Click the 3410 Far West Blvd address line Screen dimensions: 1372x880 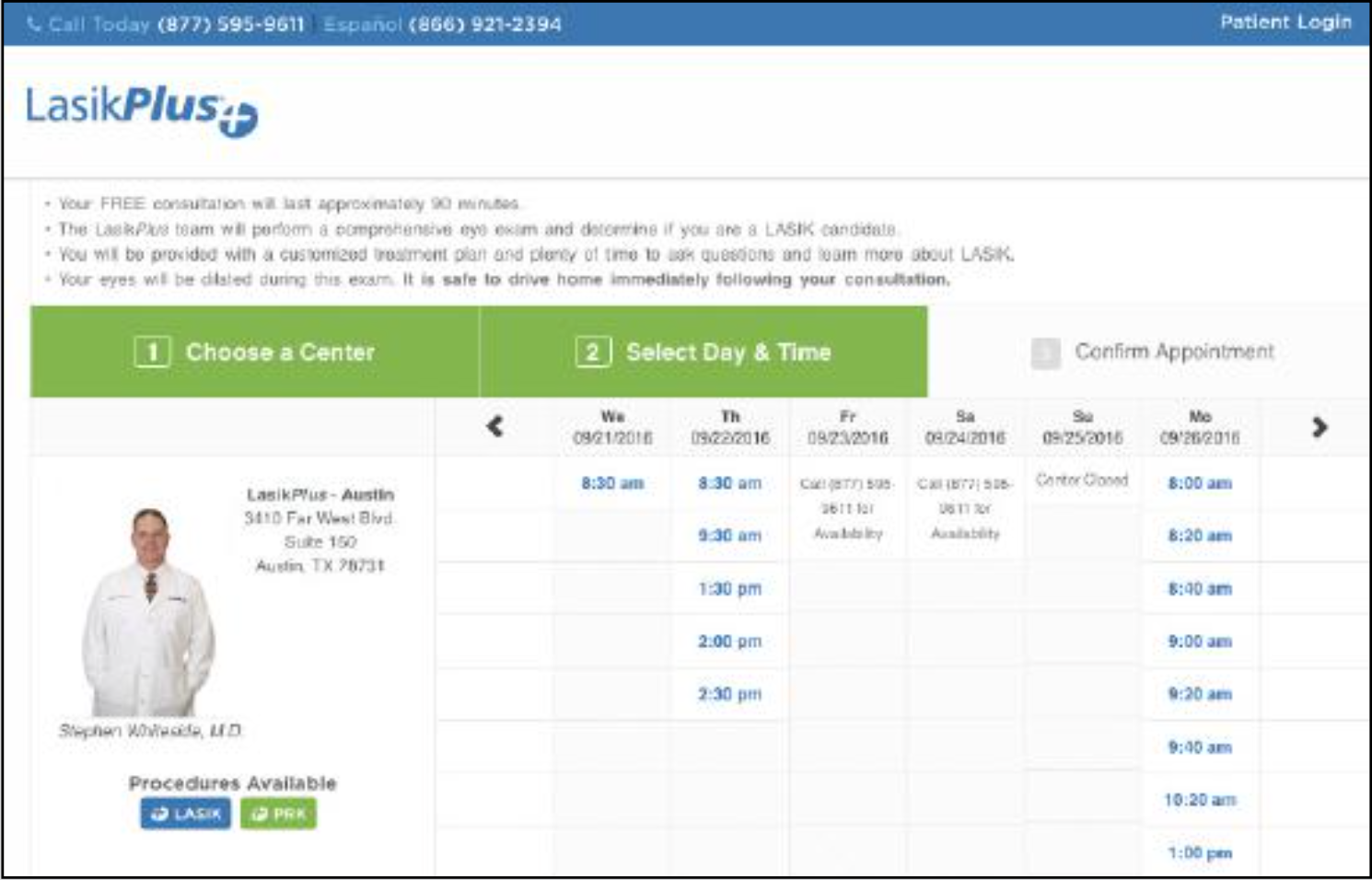click(320, 518)
